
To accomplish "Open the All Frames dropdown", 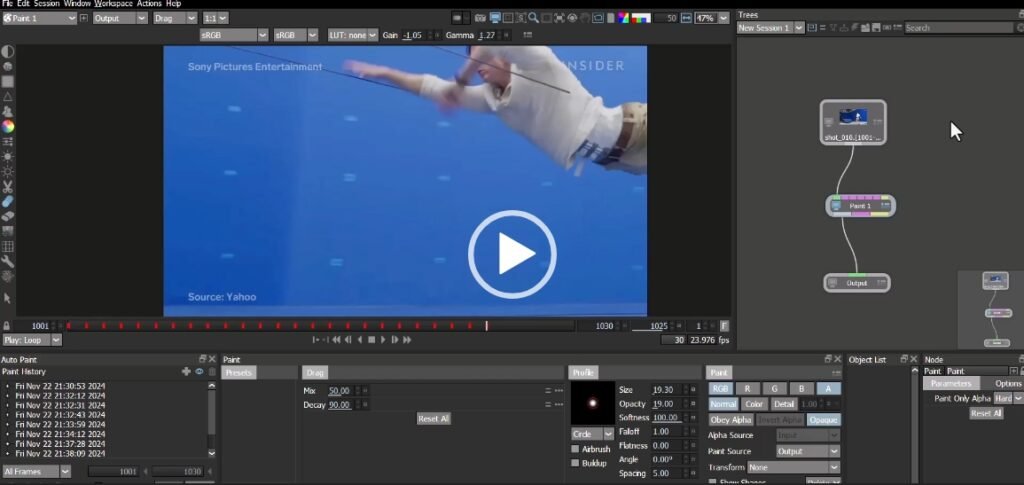I will 37,471.
